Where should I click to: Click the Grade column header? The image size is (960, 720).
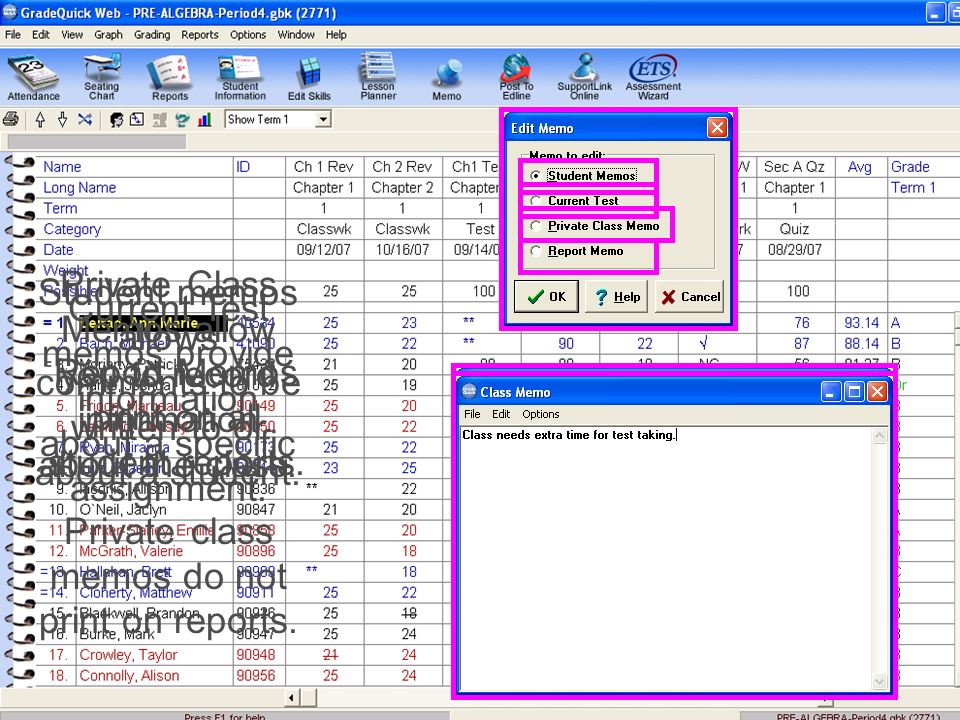910,167
